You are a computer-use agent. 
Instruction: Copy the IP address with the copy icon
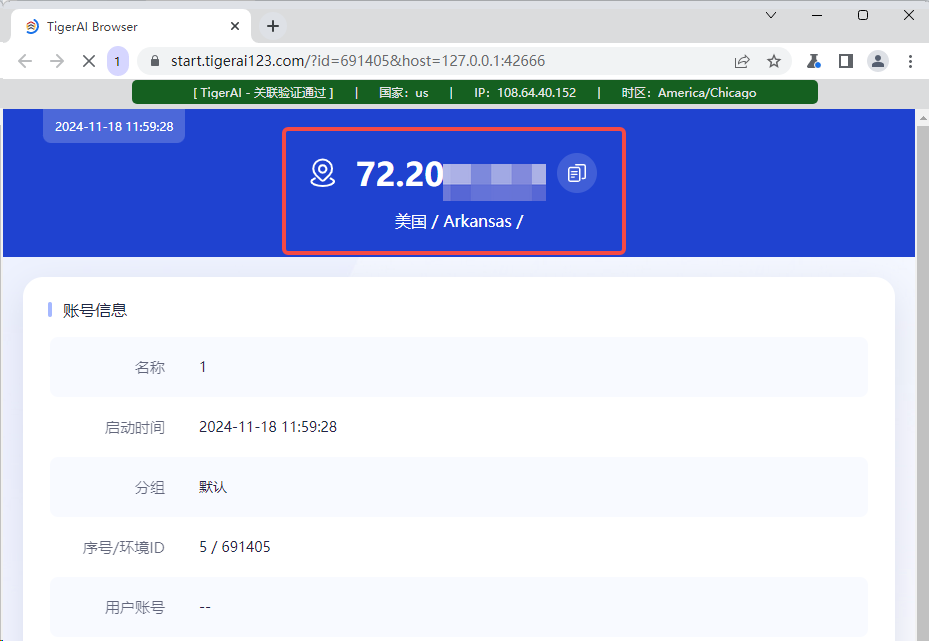[x=576, y=173]
